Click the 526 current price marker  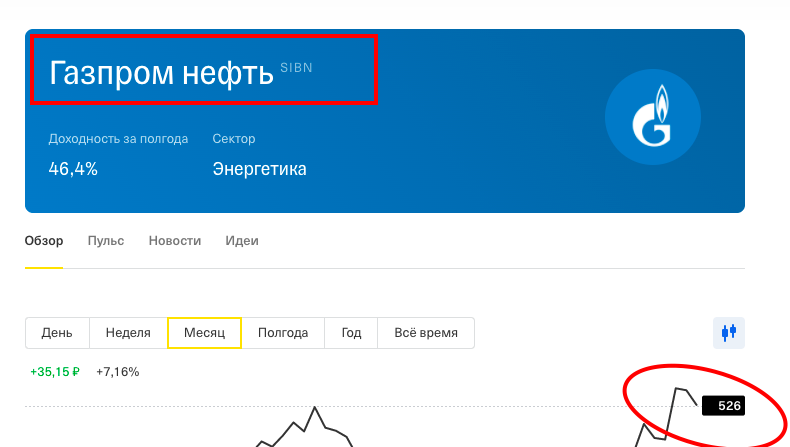[723, 406]
